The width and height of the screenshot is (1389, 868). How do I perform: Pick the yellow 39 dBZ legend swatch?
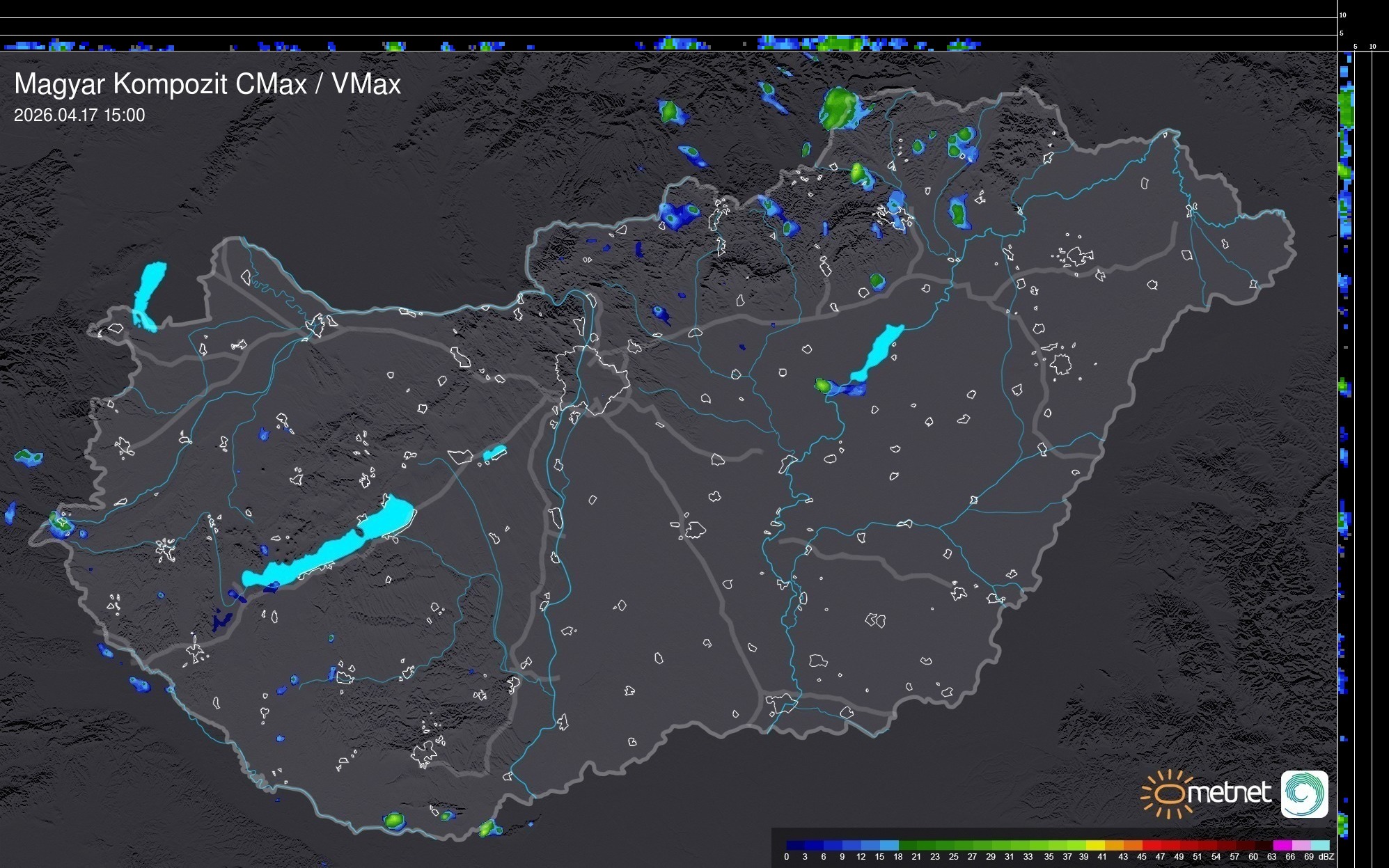click(x=1096, y=845)
